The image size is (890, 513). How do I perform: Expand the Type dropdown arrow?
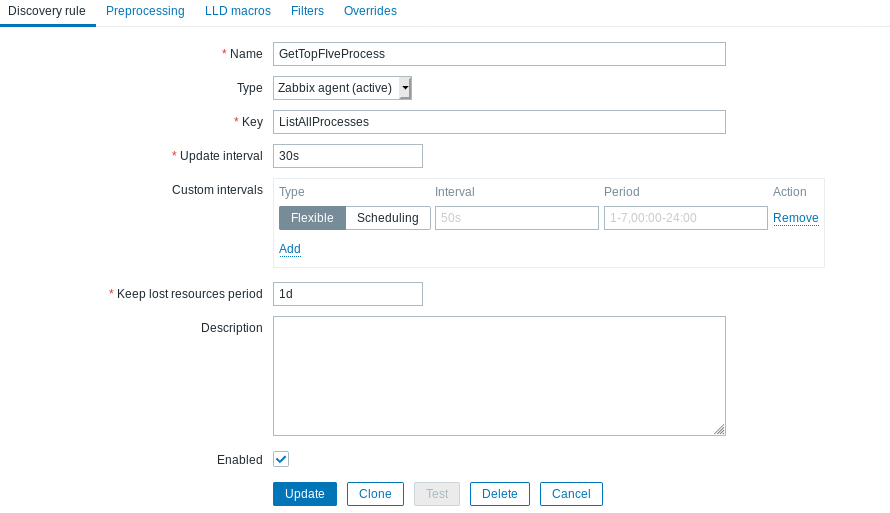click(405, 88)
